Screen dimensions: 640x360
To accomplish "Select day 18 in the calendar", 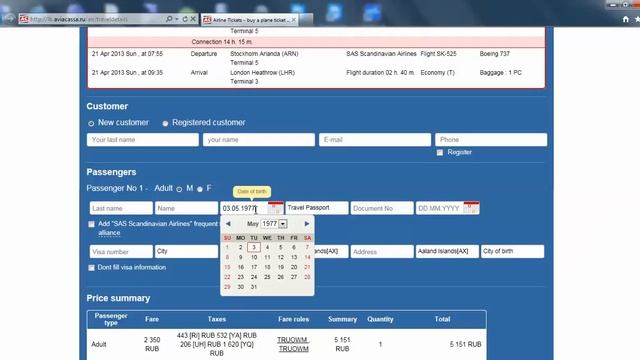I will point(267,267).
